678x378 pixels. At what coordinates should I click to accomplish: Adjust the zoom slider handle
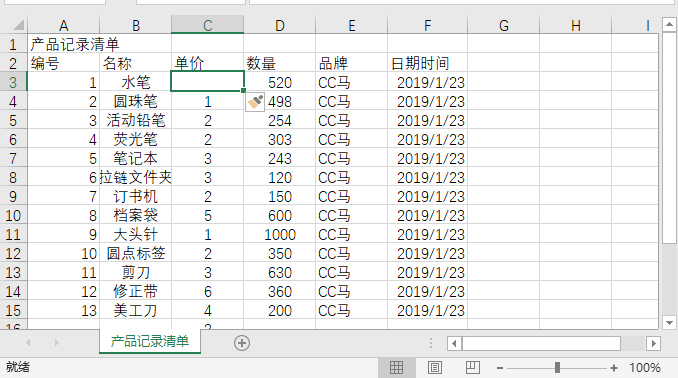pyautogui.click(x=557, y=368)
